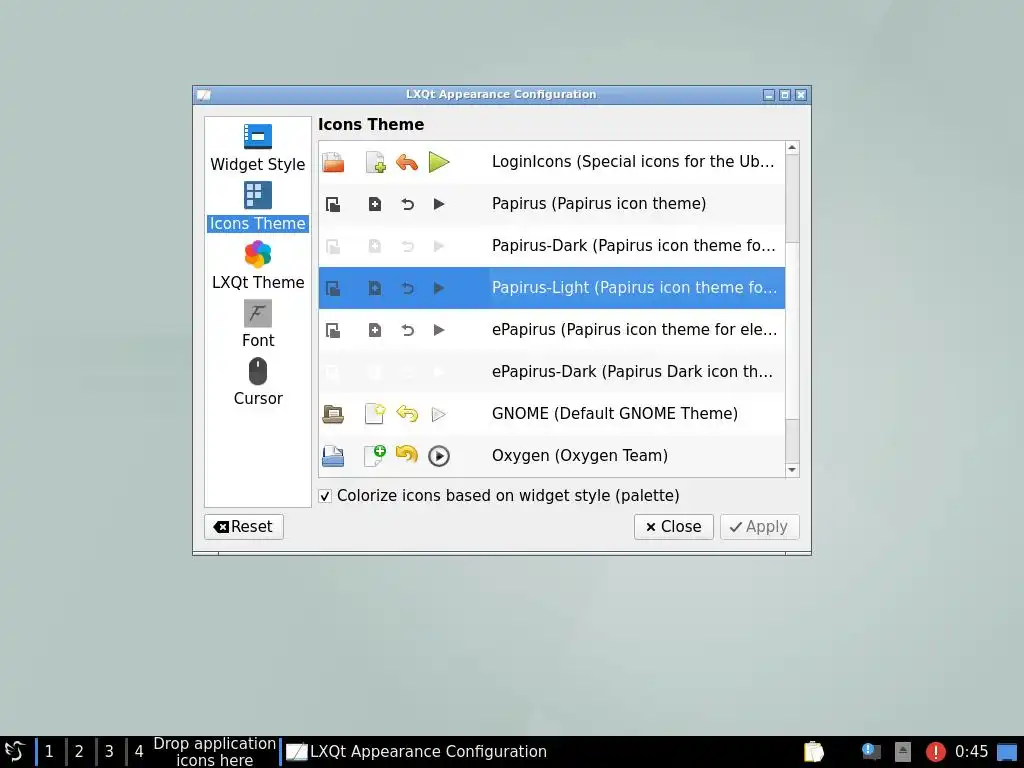Choose the ePapirus theme entry
Viewport: 1024px width, 768px height.
tap(551, 330)
